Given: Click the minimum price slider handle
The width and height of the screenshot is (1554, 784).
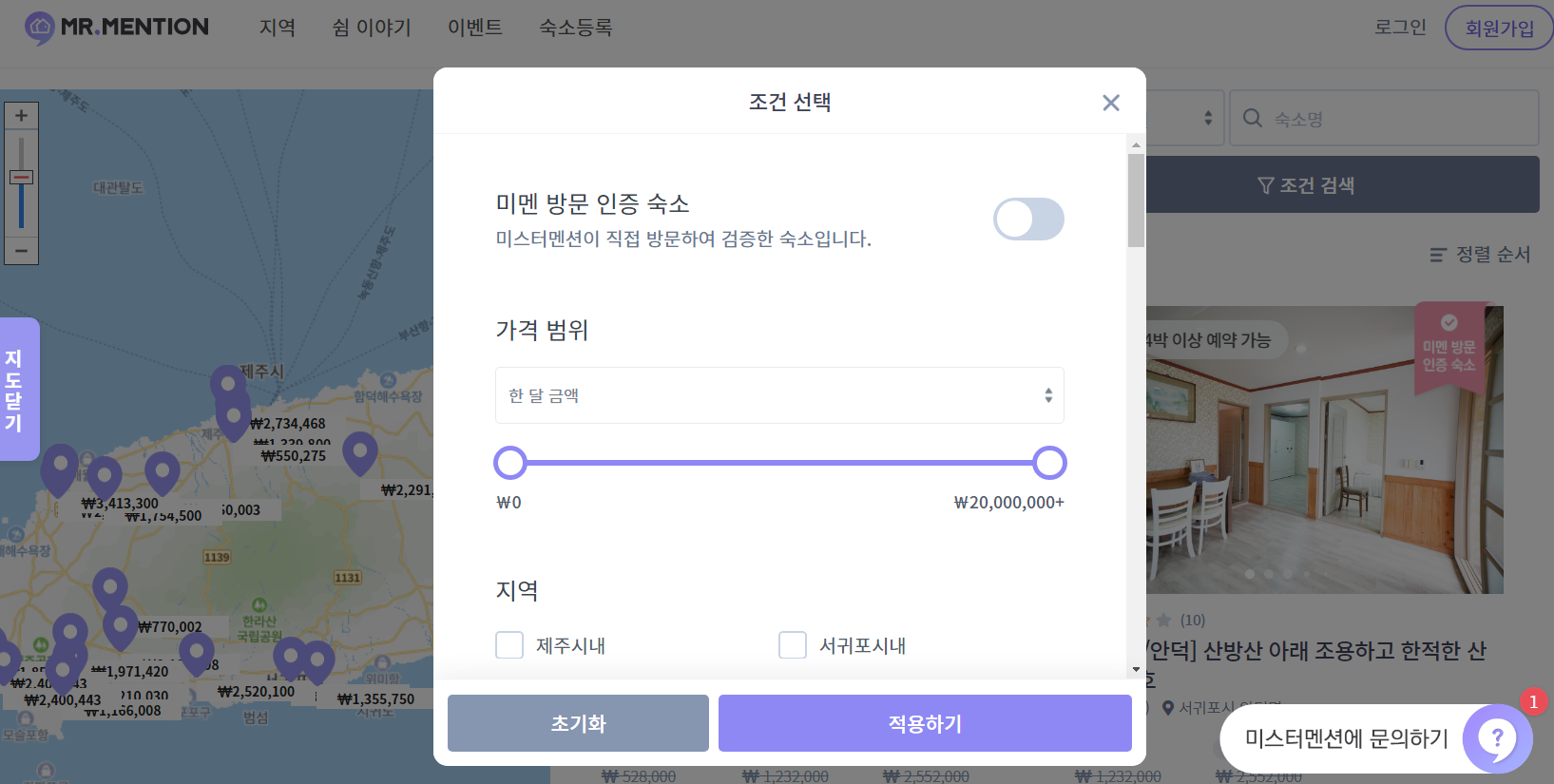Looking at the screenshot, I should click(x=510, y=463).
